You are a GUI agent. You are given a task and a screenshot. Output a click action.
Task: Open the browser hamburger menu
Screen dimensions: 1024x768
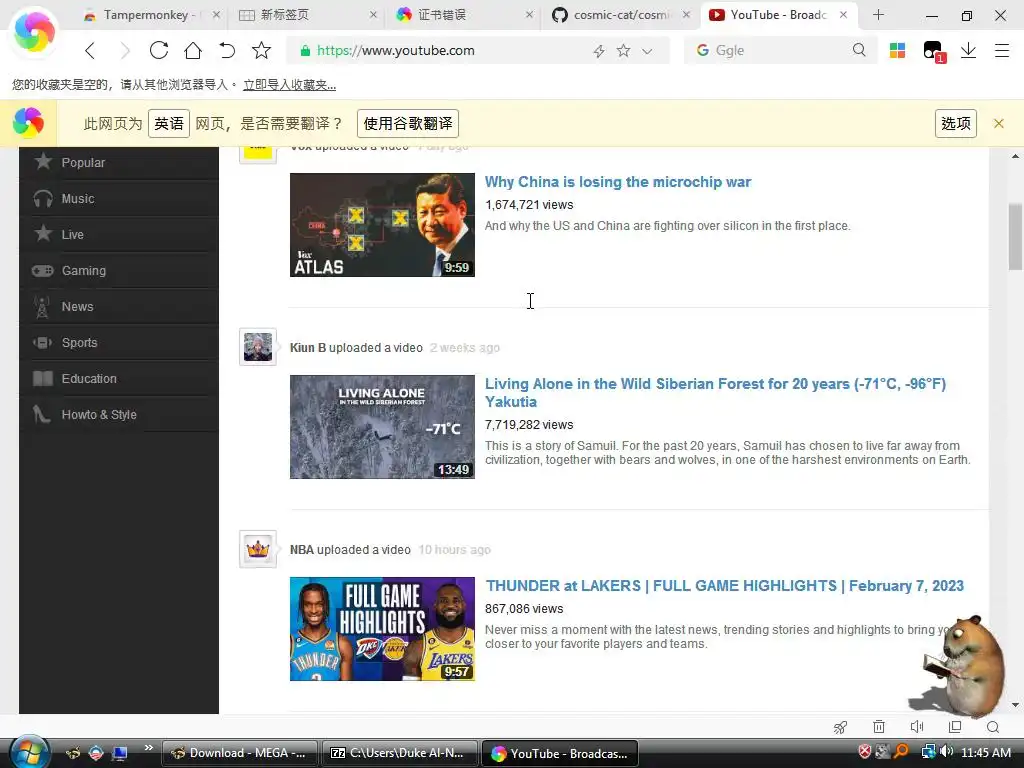click(x=1002, y=50)
